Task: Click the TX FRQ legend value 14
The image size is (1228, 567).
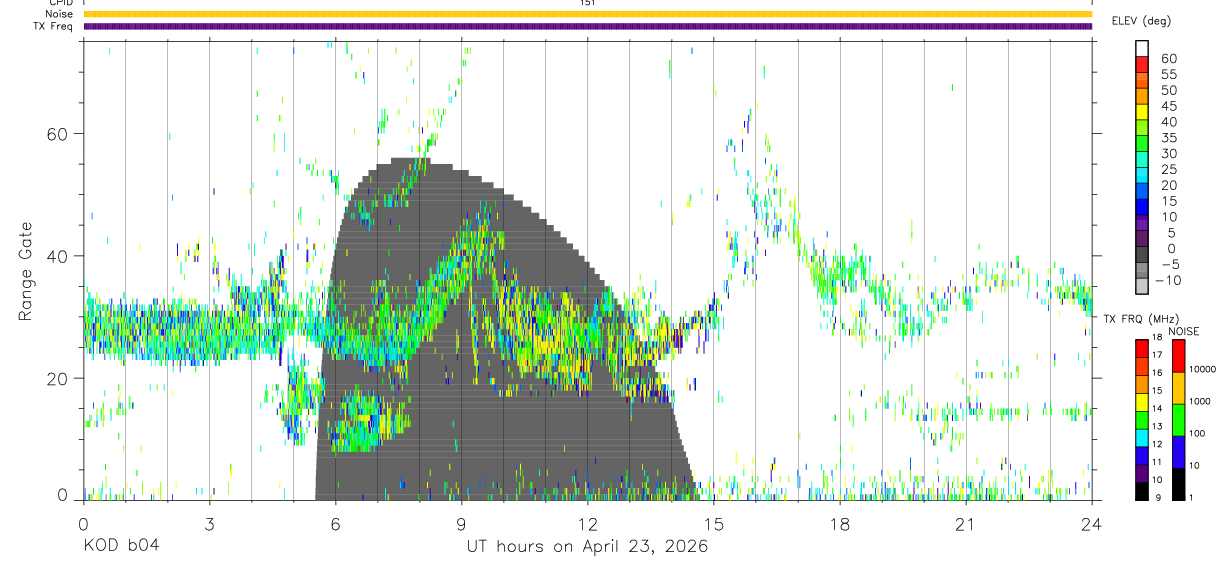Action: tap(1155, 408)
